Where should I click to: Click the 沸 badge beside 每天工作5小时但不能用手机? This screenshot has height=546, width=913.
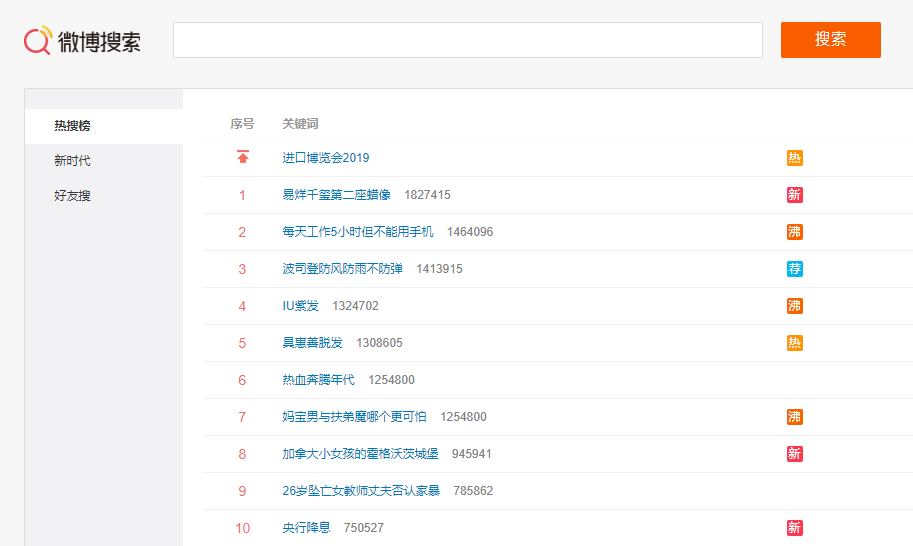click(x=794, y=232)
